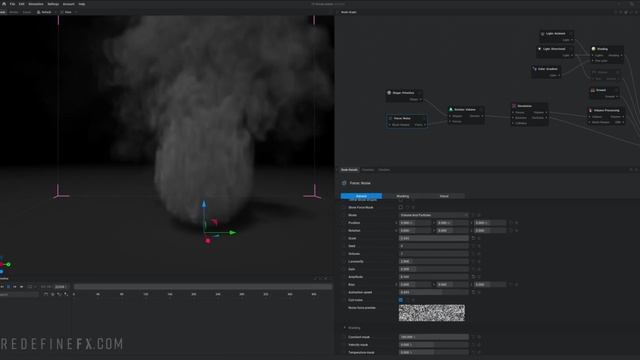Click the Light: Directional node icon
This screenshot has width=640, height=360.
click(540, 49)
